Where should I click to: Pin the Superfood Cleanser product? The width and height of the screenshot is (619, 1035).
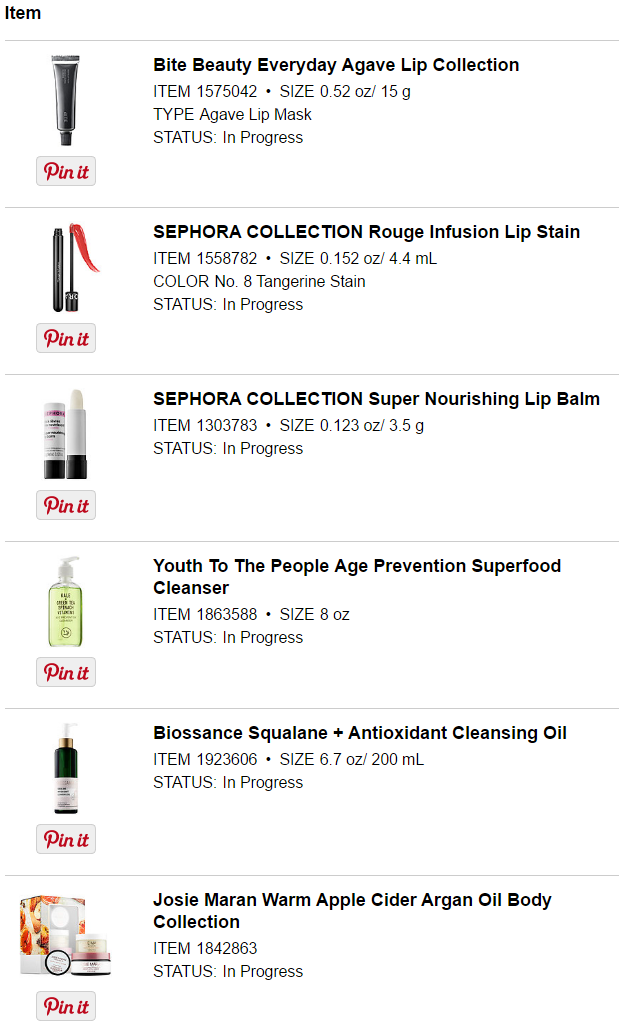(x=66, y=673)
